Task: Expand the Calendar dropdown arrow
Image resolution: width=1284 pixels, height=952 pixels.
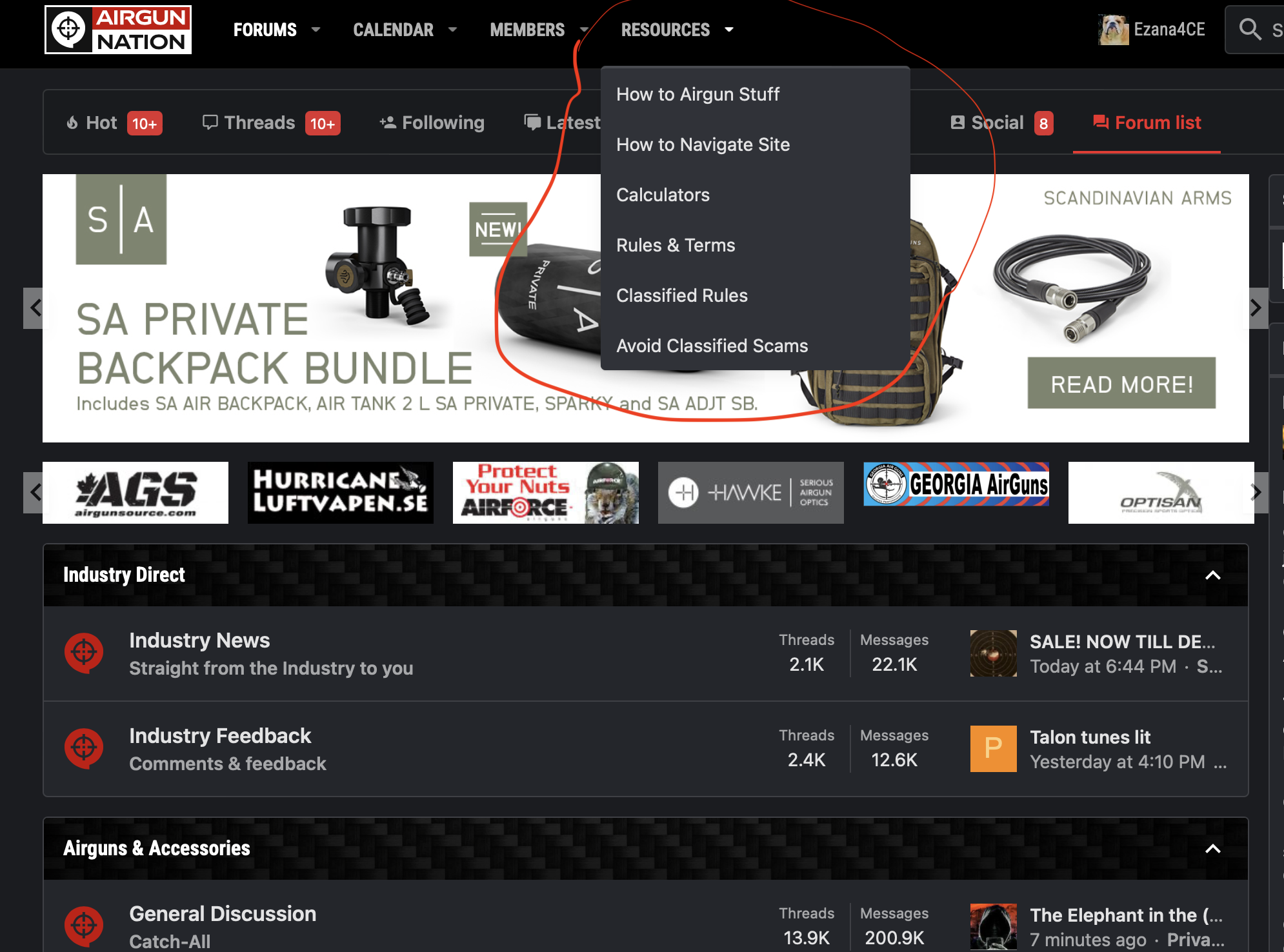Action: 452,30
